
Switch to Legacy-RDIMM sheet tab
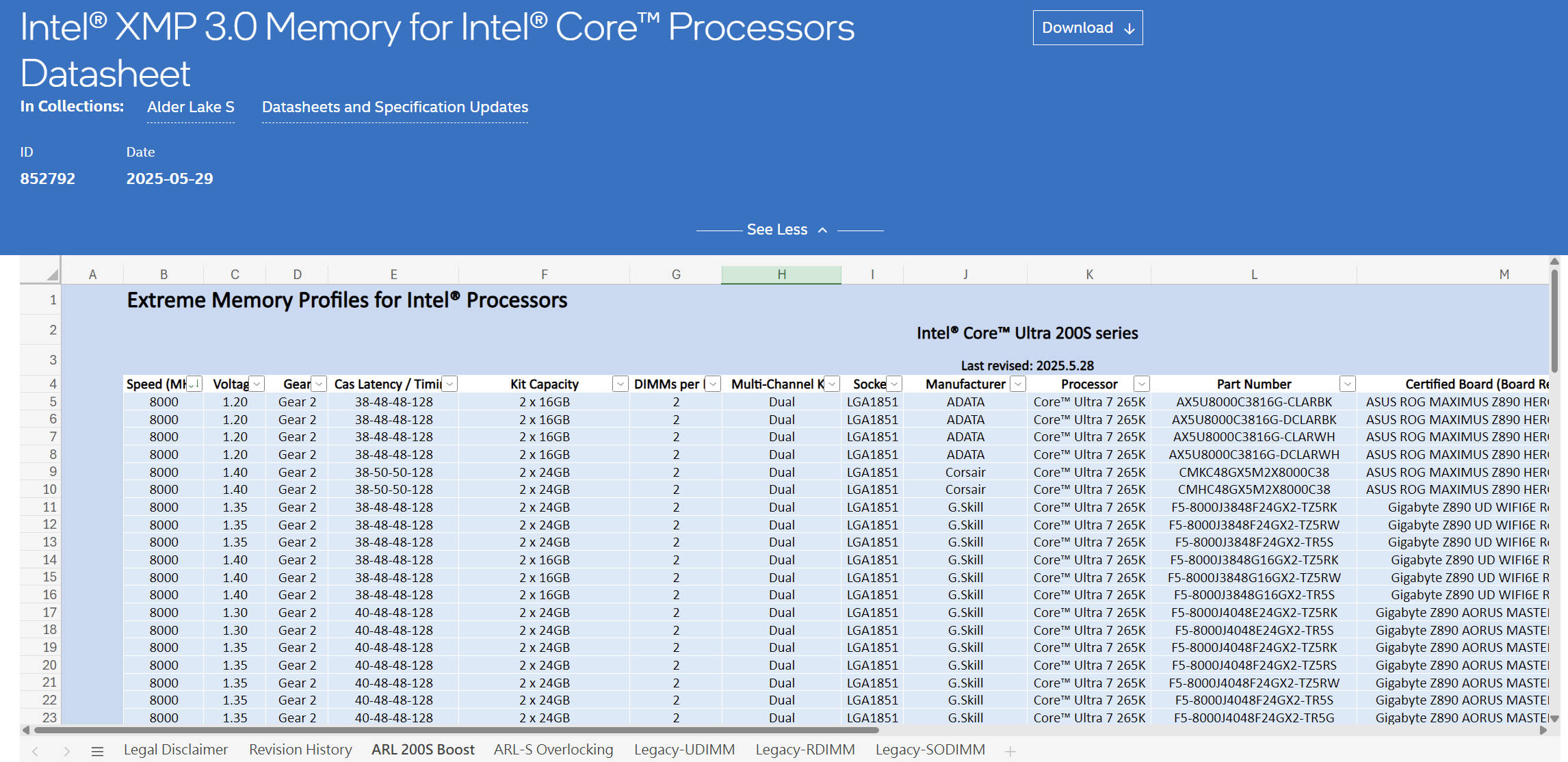(x=805, y=750)
